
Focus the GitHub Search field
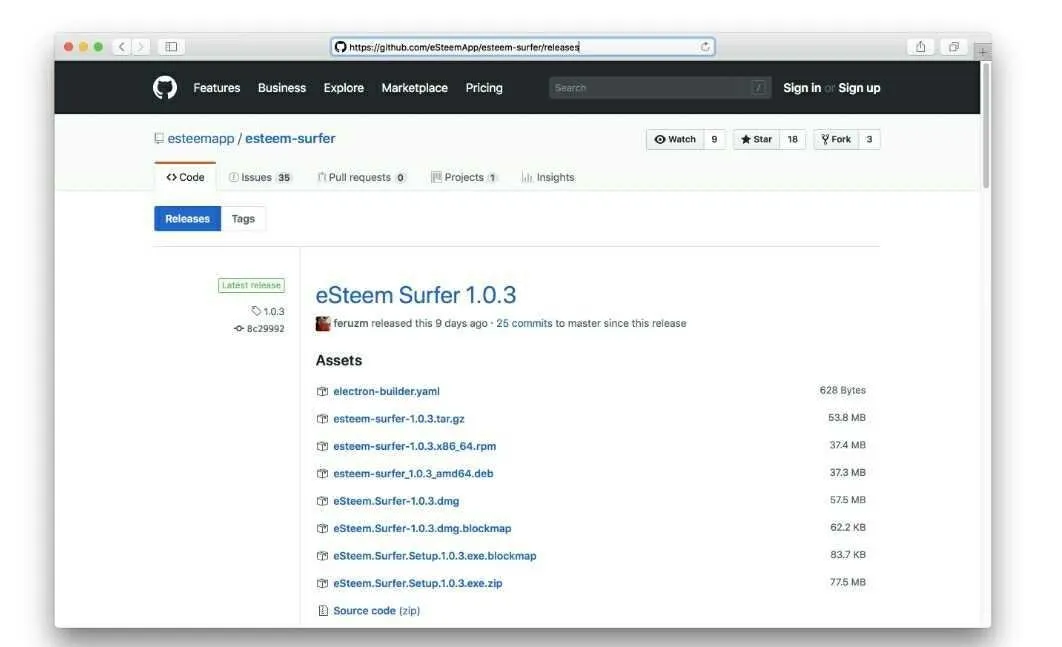pos(660,87)
